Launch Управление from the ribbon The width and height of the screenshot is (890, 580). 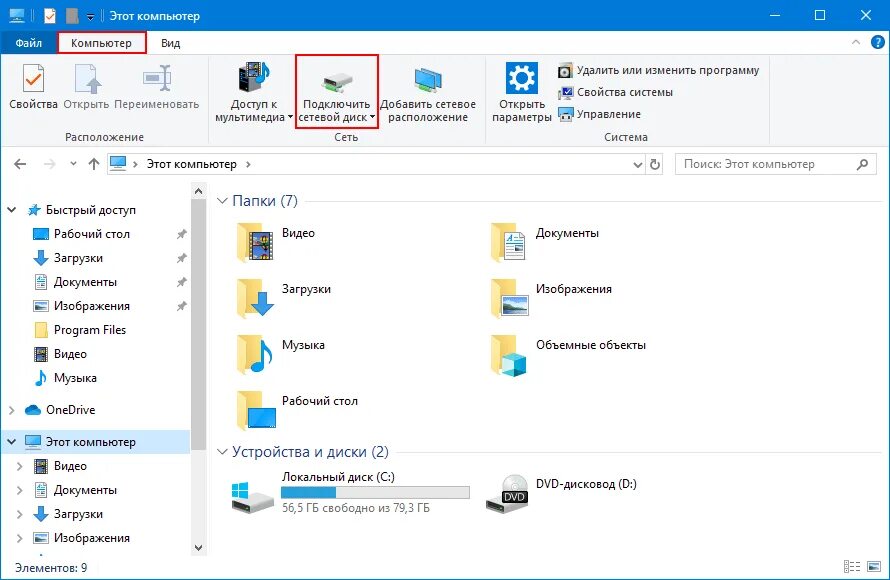coord(599,115)
